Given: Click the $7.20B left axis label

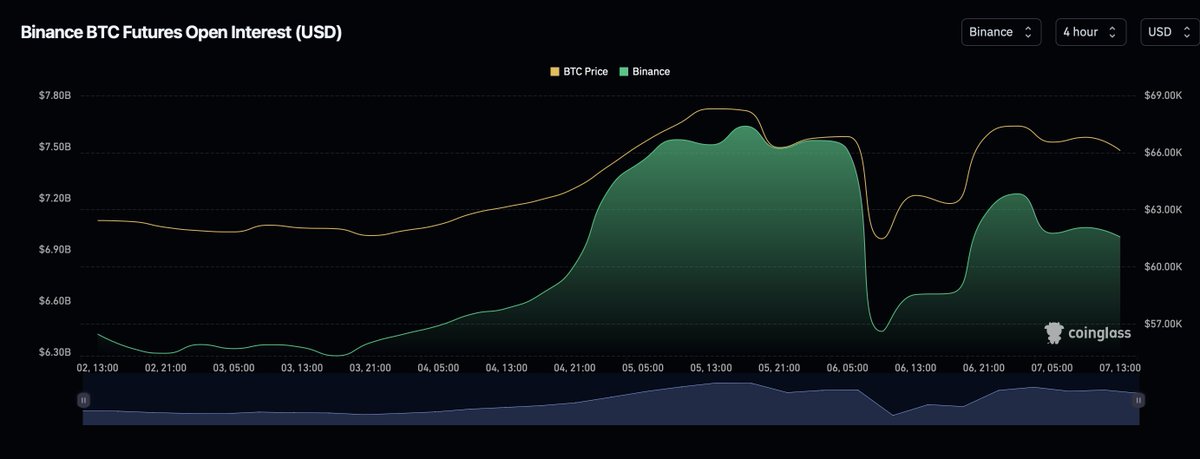Looking at the screenshot, I should click(x=54, y=199).
